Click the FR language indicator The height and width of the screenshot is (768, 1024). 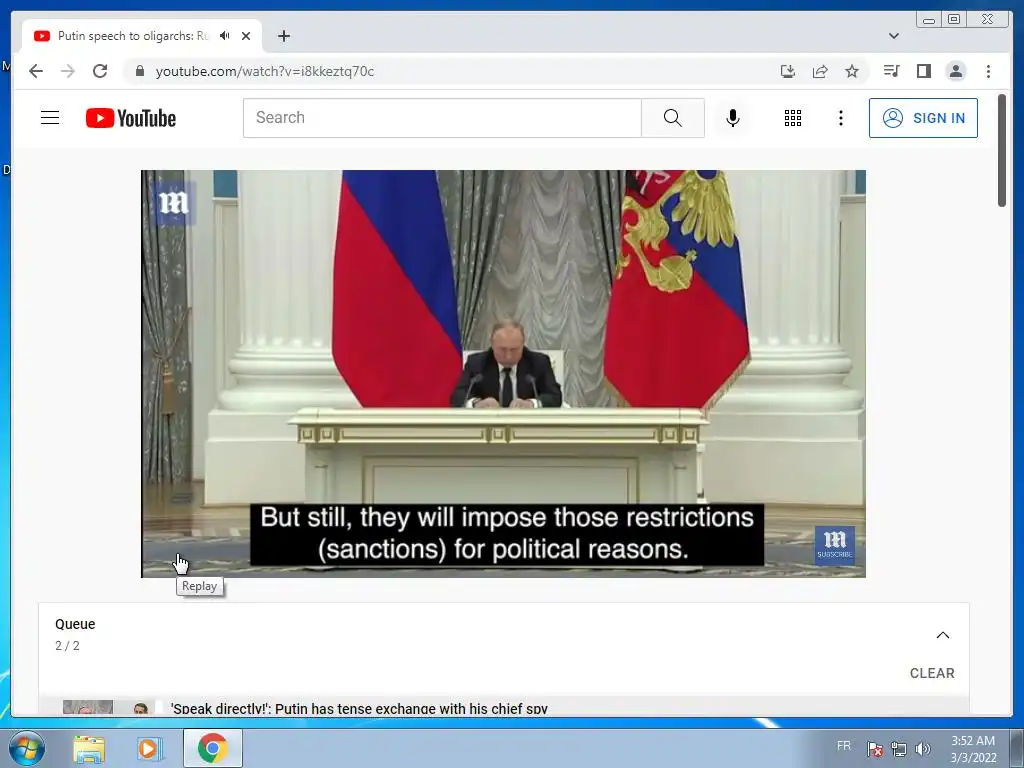pyautogui.click(x=844, y=746)
